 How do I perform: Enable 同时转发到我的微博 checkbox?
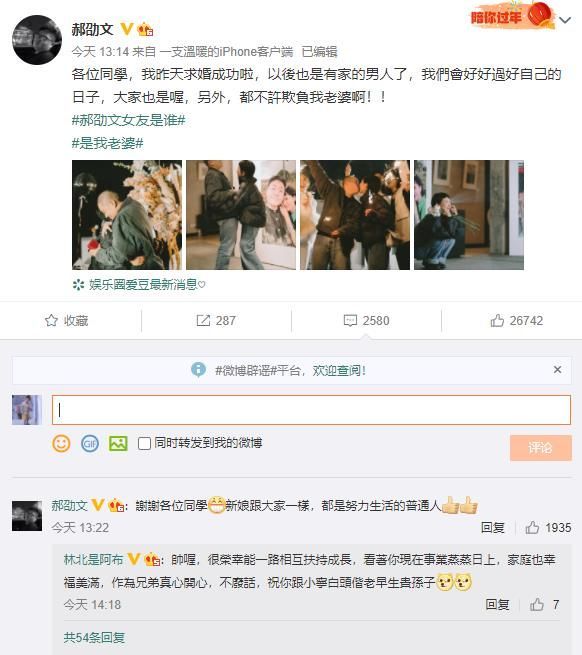144,443
